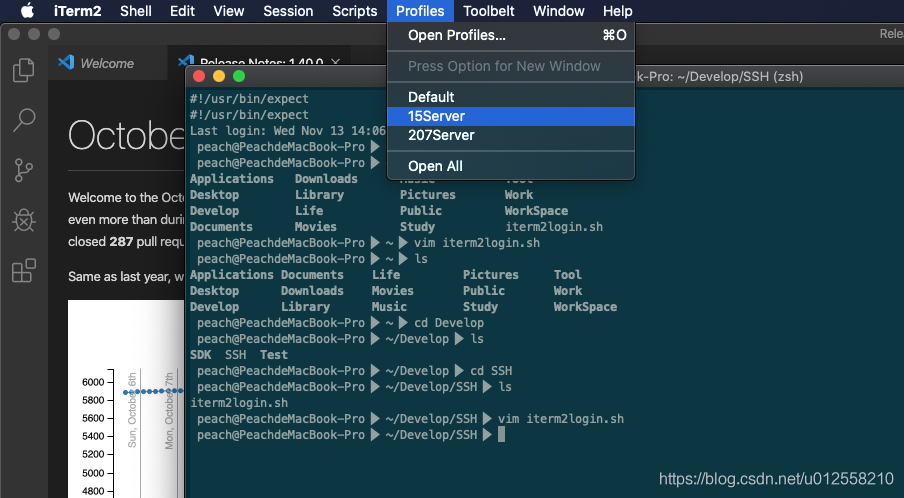The image size is (904, 498).
Task: Open VS Code Explorer files icon
Action: (24, 70)
